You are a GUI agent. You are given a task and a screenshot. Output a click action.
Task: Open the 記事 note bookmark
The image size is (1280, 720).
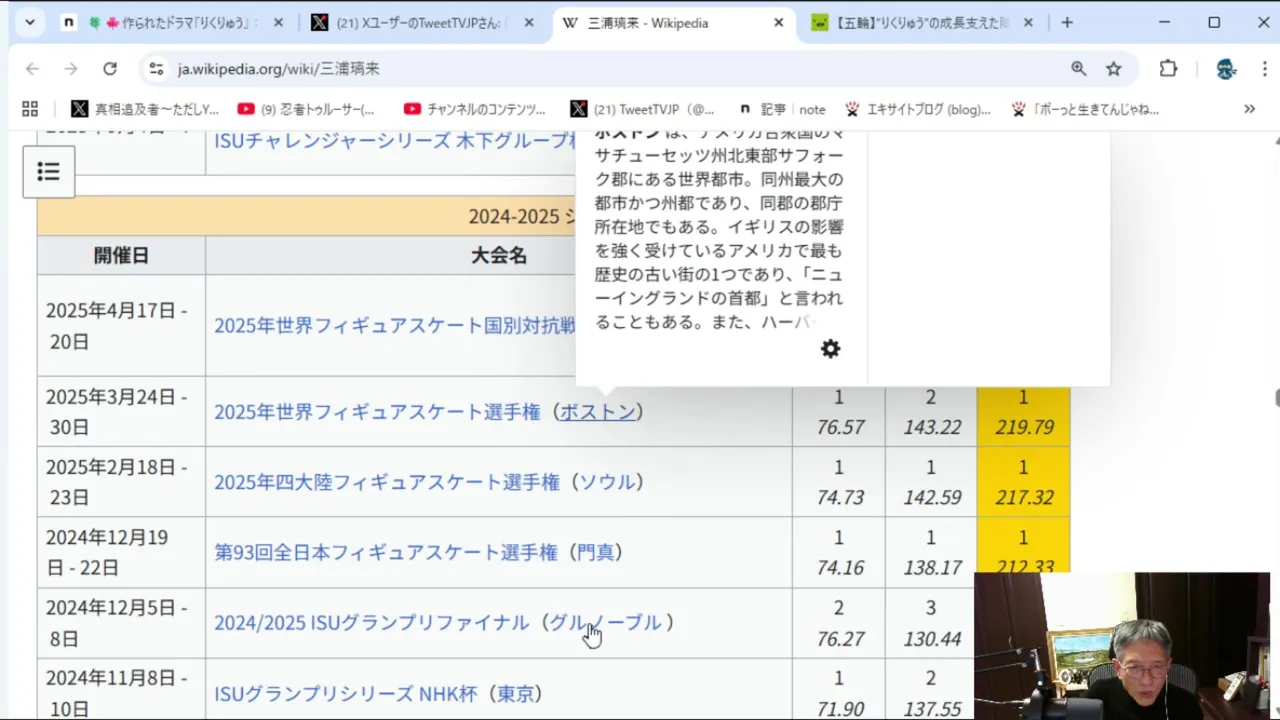(782, 109)
